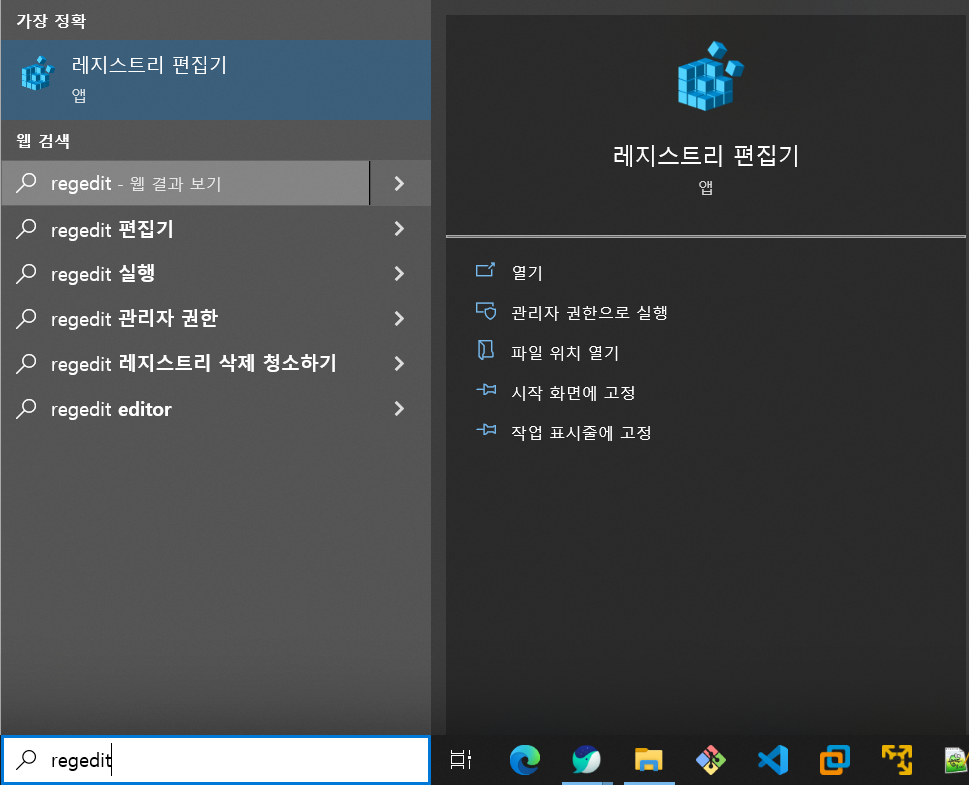Open Task View on the taskbar
969x785 pixels.
click(x=461, y=760)
